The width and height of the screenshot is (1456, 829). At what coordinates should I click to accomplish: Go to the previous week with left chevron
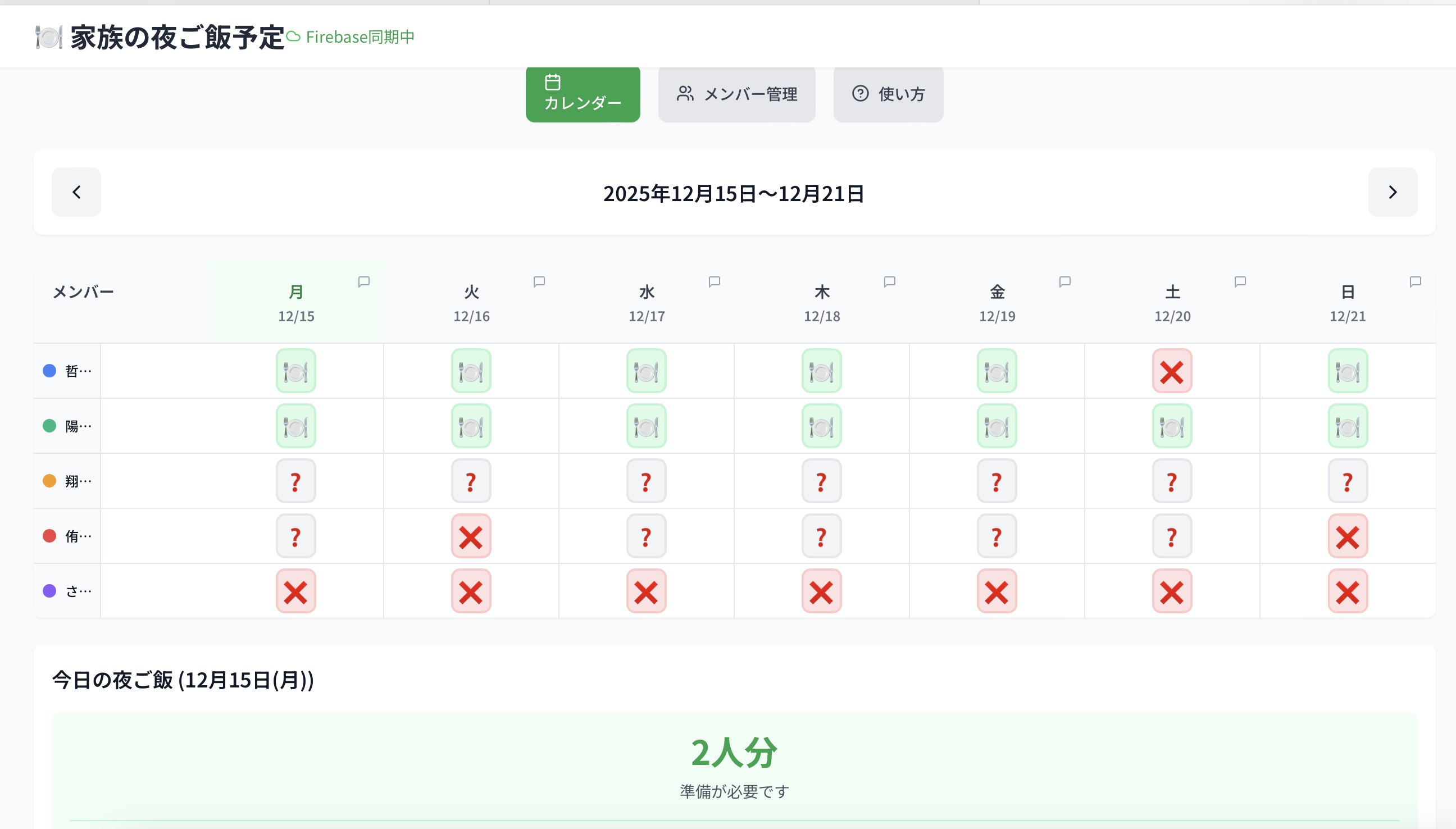click(76, 193)
